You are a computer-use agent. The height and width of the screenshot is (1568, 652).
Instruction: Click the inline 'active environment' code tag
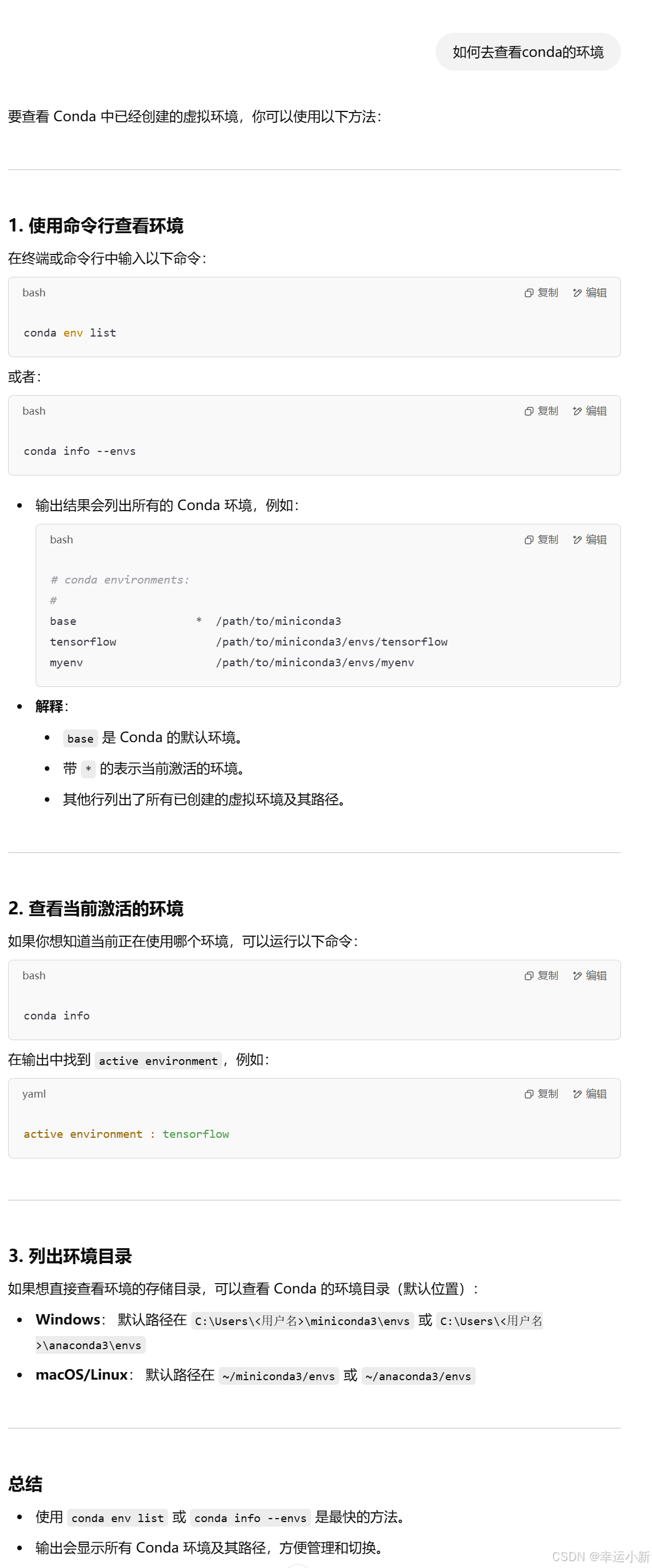coord(158,1061)
